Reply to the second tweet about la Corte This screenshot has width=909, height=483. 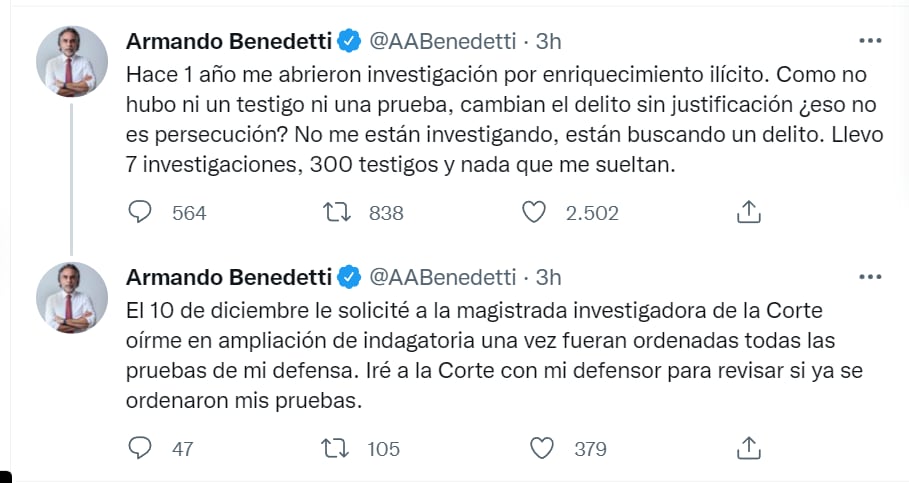click(141, 448)
